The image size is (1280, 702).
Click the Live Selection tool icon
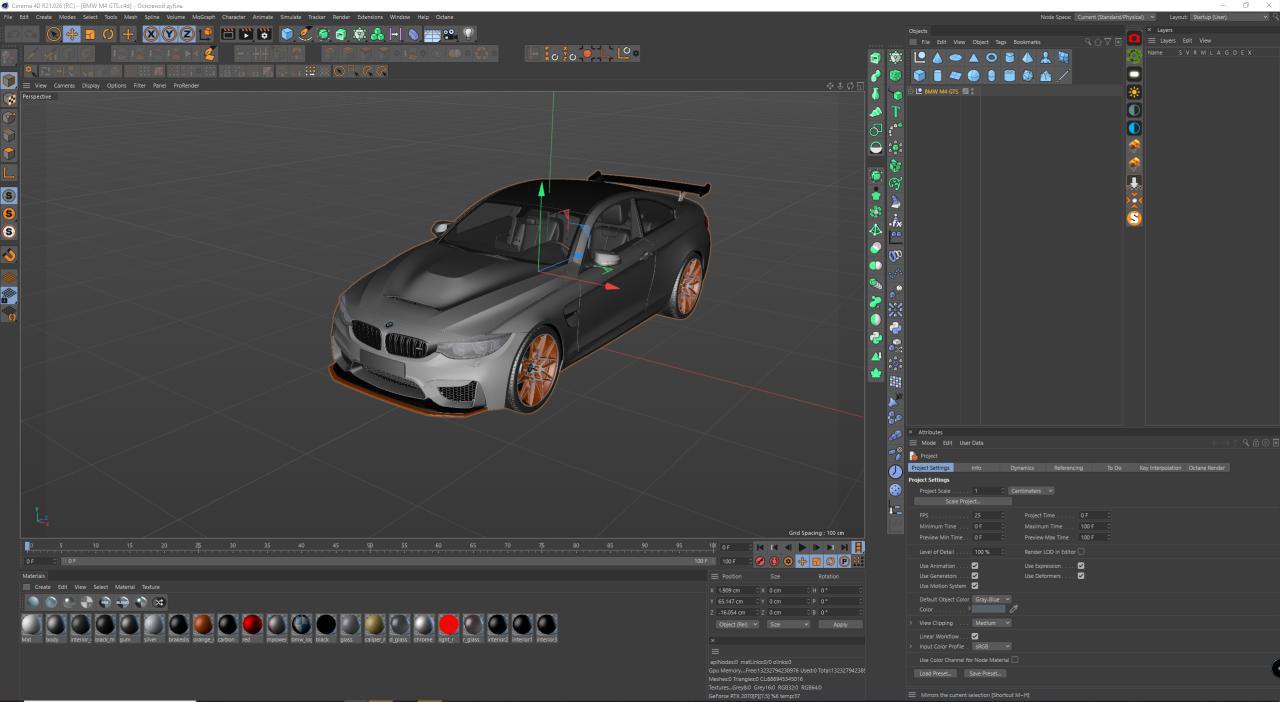(x=54, y=34)
